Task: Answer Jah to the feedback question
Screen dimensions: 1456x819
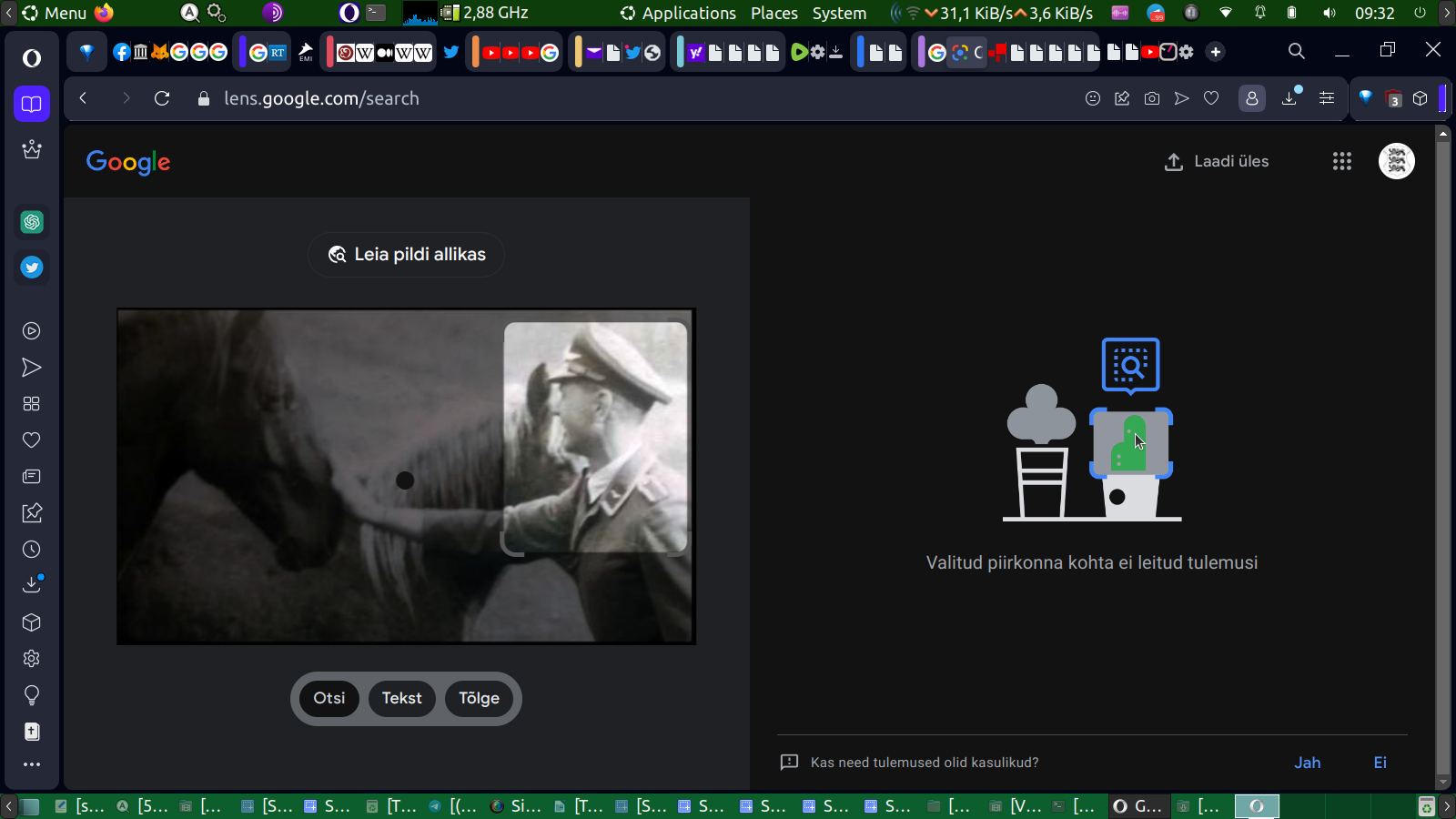Action: click(x=1308, y=763)
